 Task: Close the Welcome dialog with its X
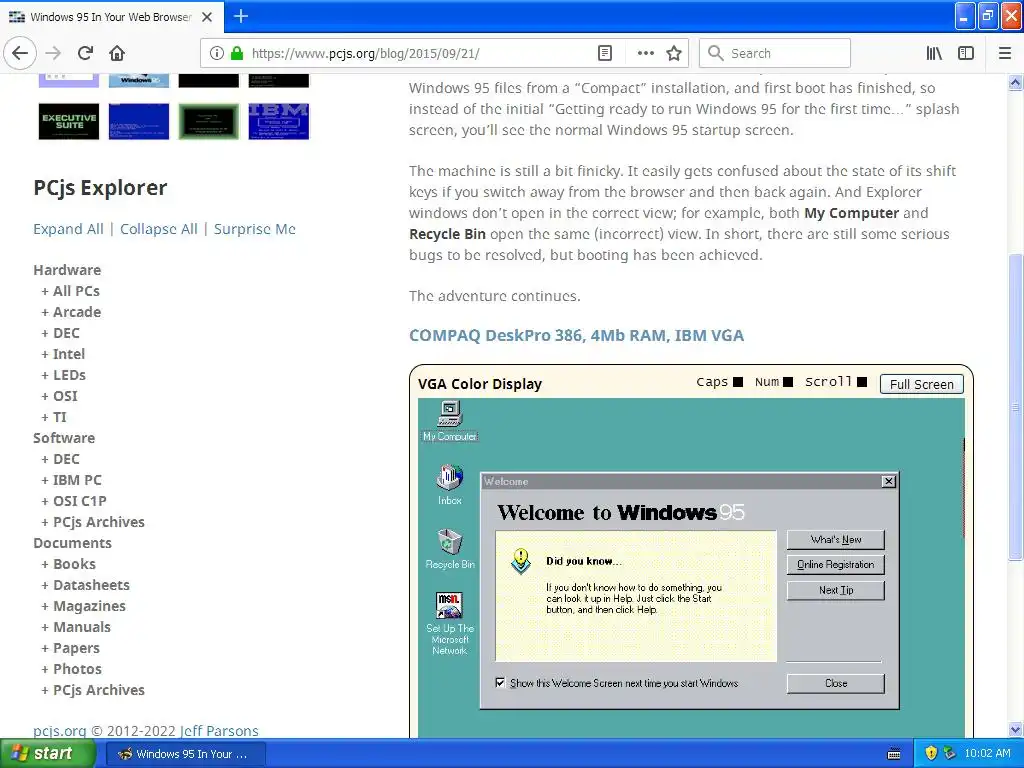tap(889, 481)
